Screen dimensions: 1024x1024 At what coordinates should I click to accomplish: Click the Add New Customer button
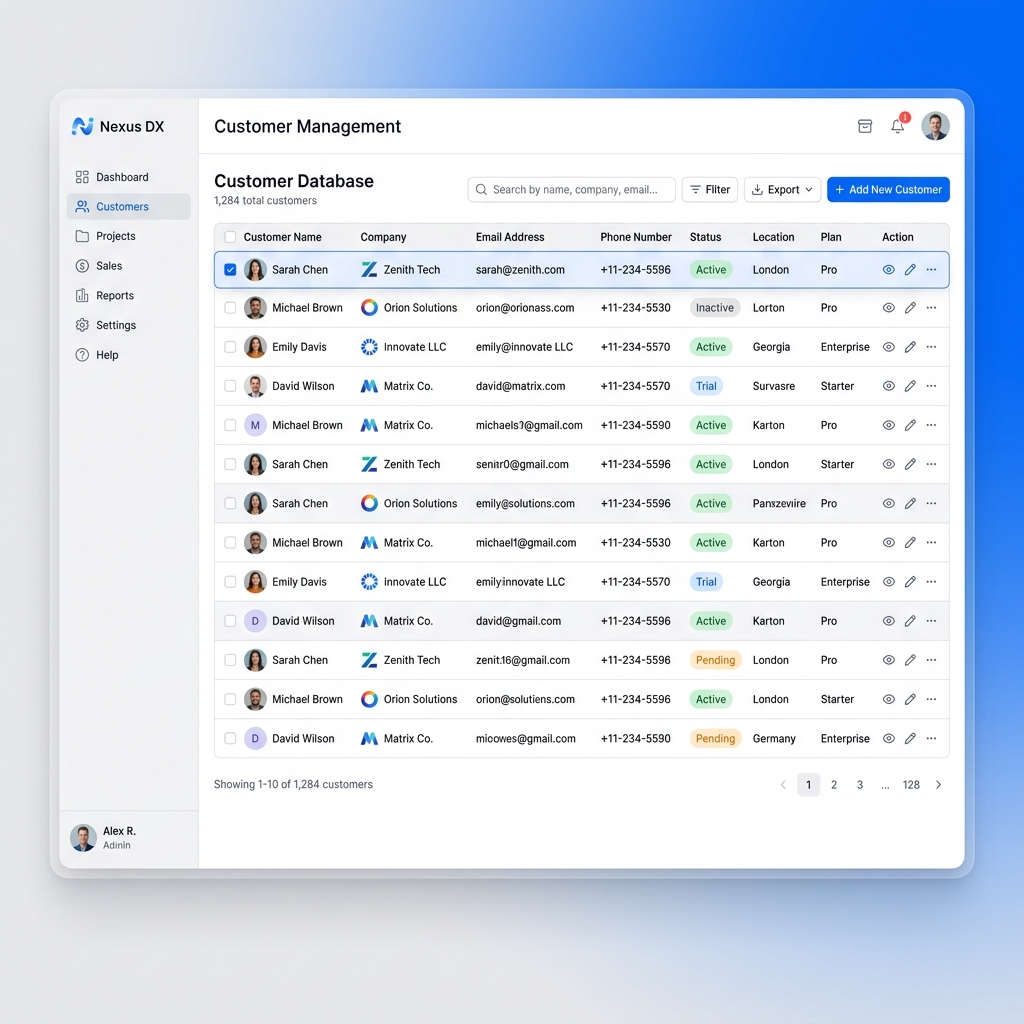(888, 190)
